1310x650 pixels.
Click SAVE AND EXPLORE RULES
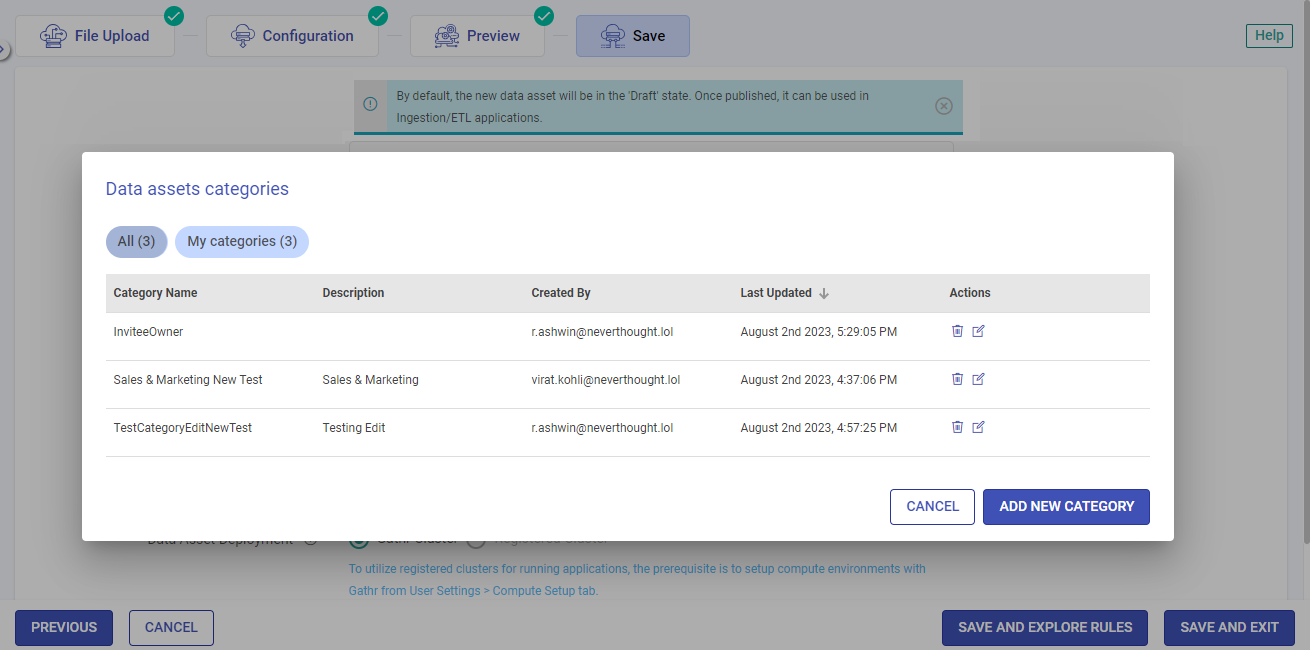(x=1044, y=627)
